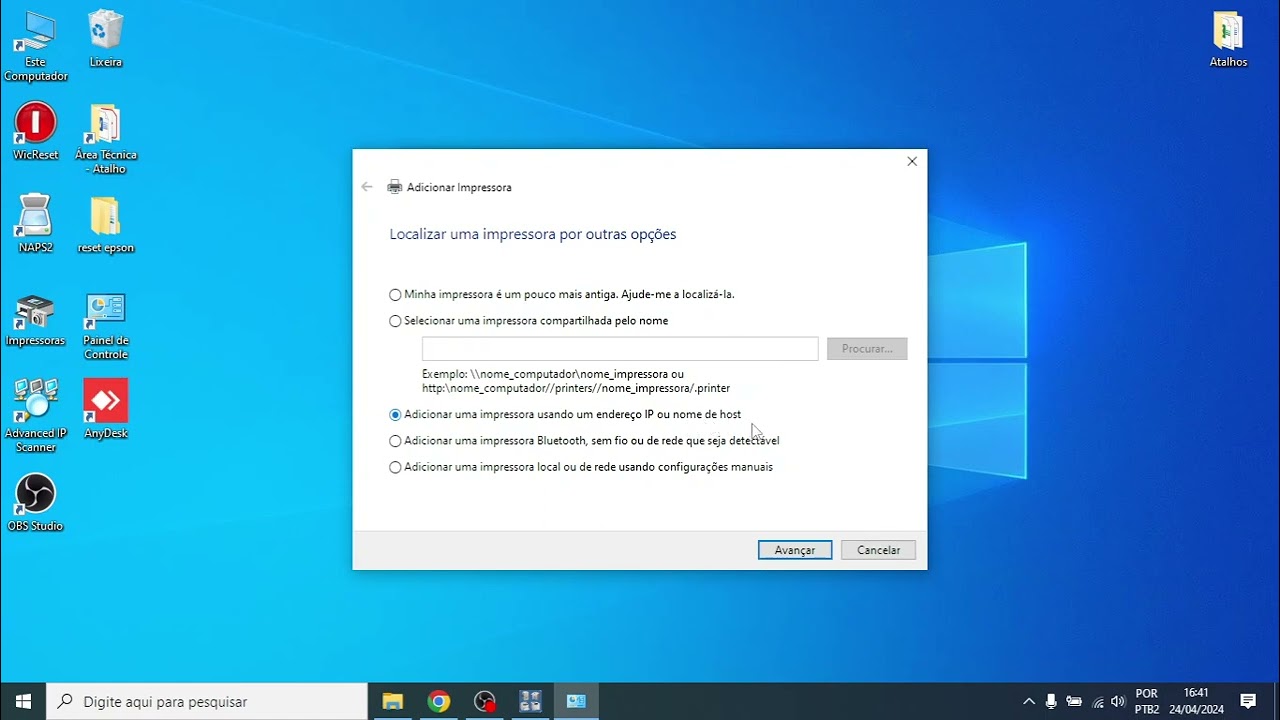Click the taskbar search box
1280x720 pixels.
(x=208, y=701)
